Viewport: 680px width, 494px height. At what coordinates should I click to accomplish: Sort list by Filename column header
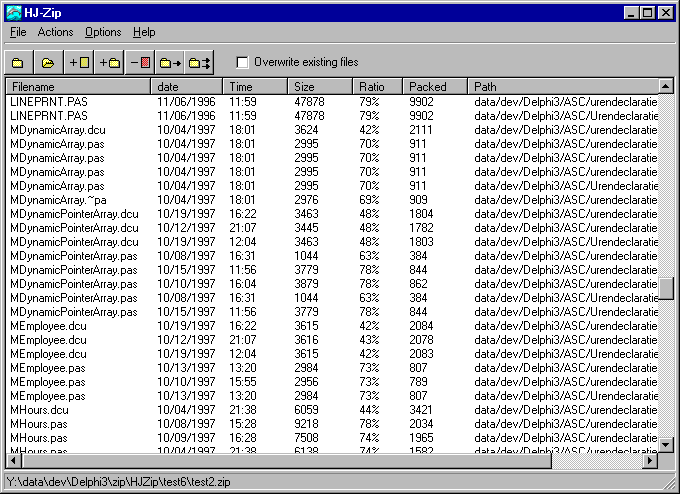coord(79,87)
